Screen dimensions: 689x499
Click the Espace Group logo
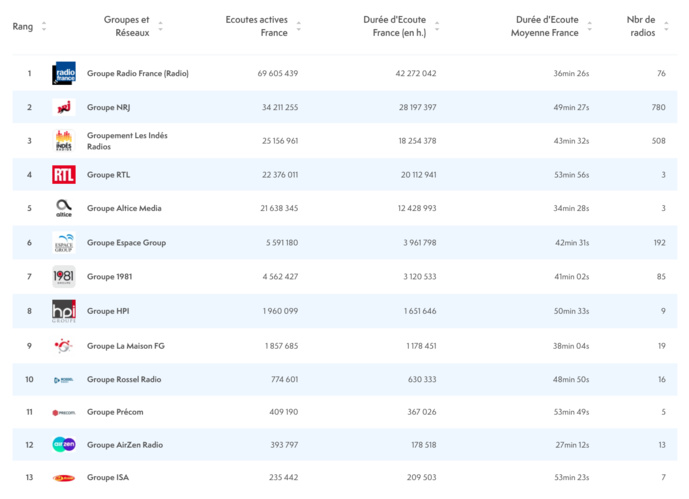[x=64, y=242]
